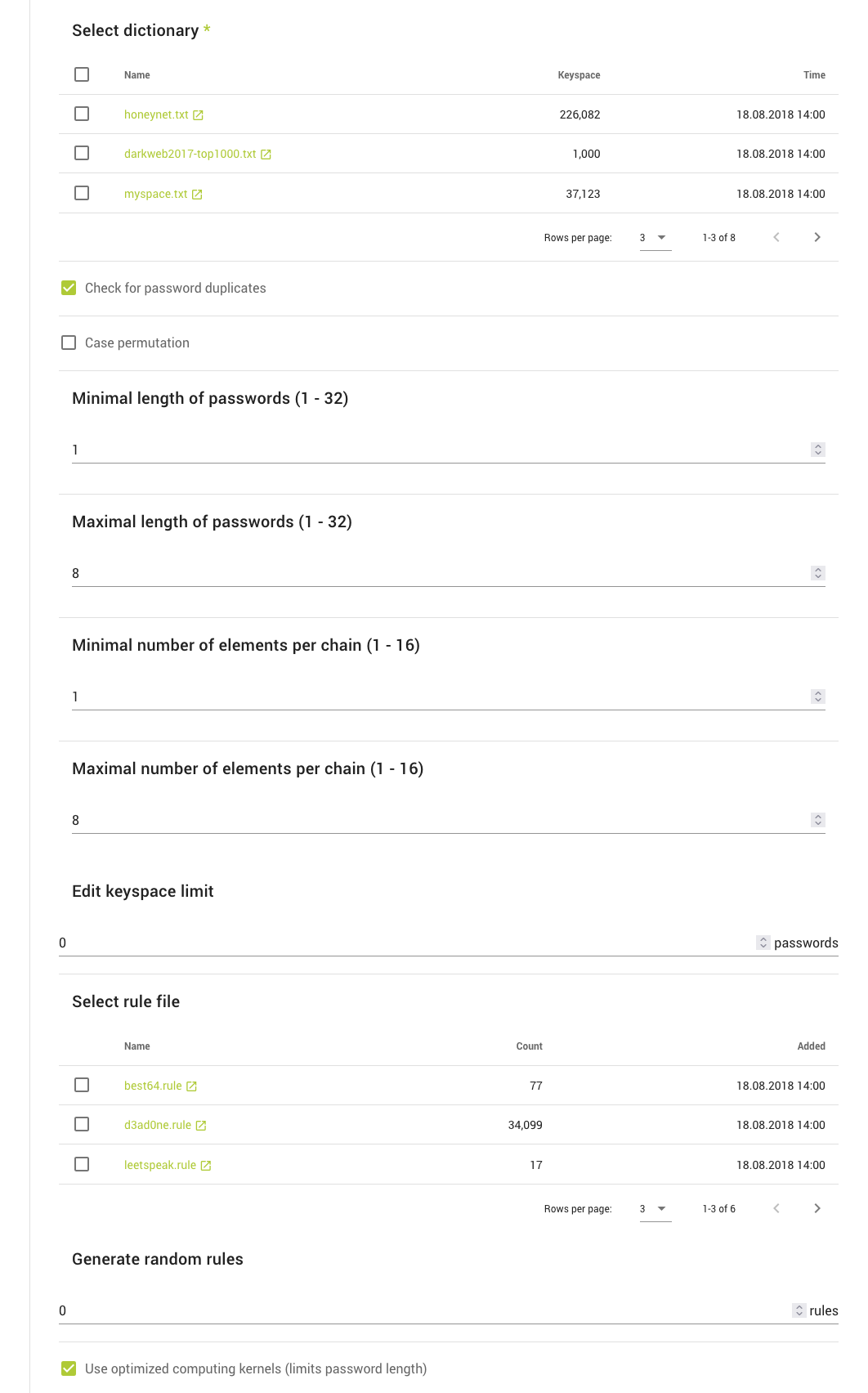
Task: Go to next rule file page
Action: pos(817,1208)
